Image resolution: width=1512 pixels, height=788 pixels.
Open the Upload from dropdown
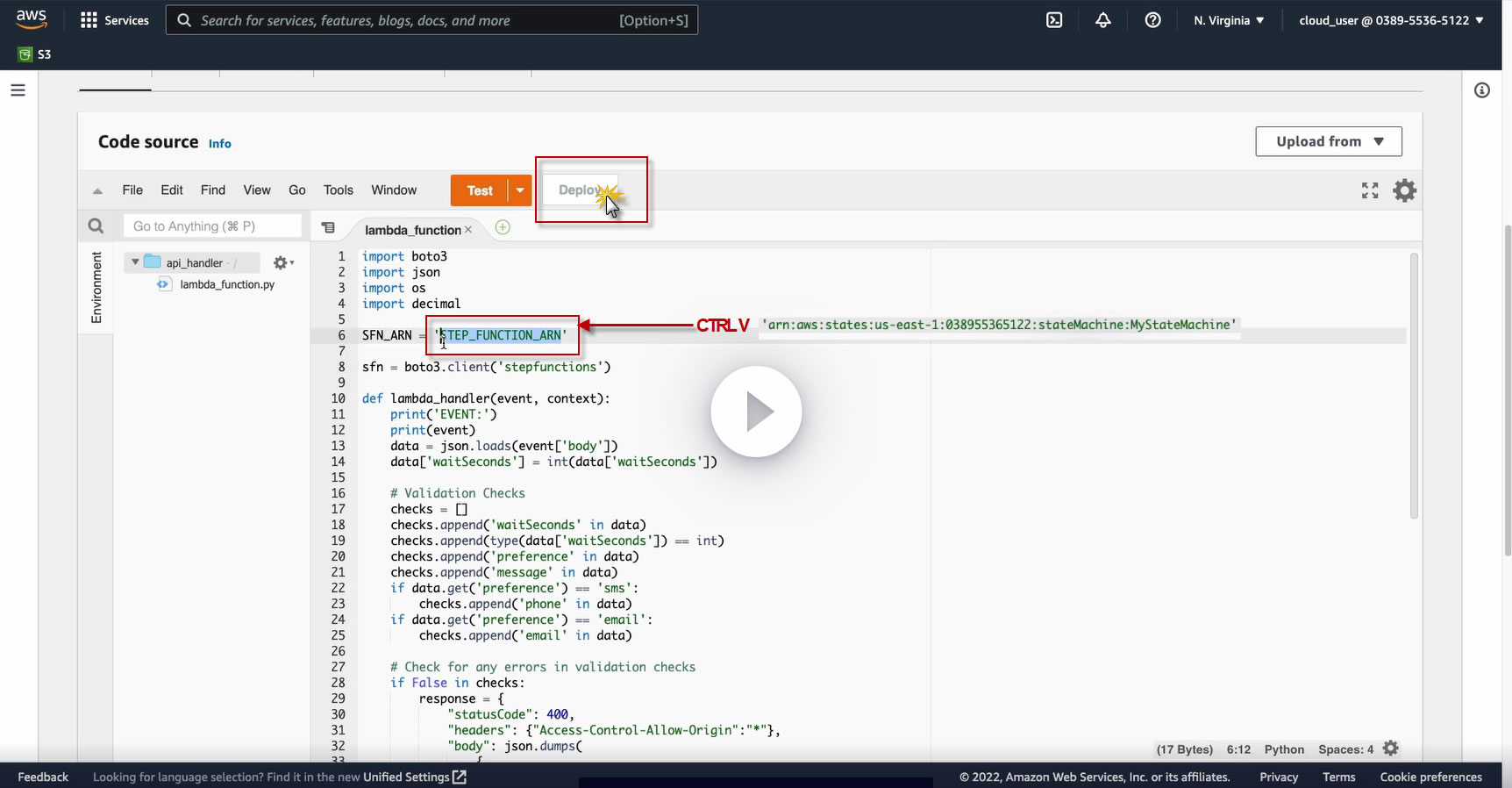[1328, 141]
